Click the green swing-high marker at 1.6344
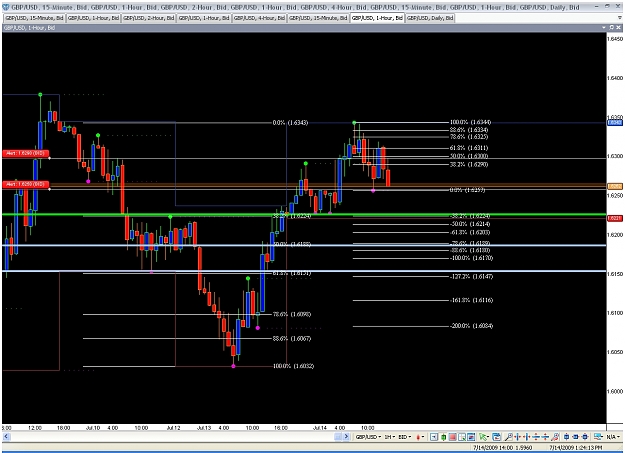Viewport: 625px width, 453px height. click(354, 123)
